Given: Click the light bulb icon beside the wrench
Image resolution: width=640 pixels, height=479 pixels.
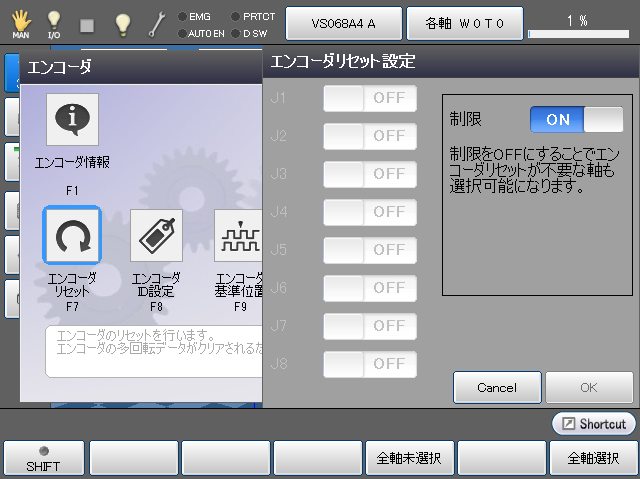Looking at the screenshot, I should pos(122,22).
